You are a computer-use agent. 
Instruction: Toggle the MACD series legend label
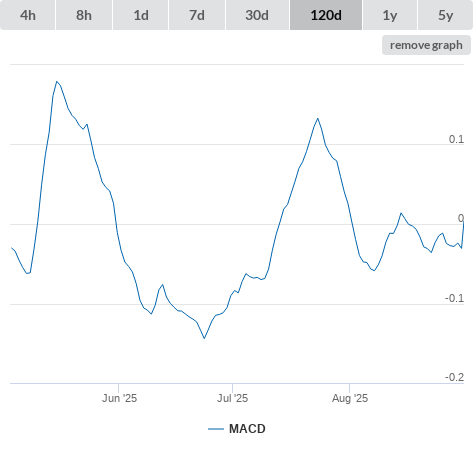tap(247, 429)
